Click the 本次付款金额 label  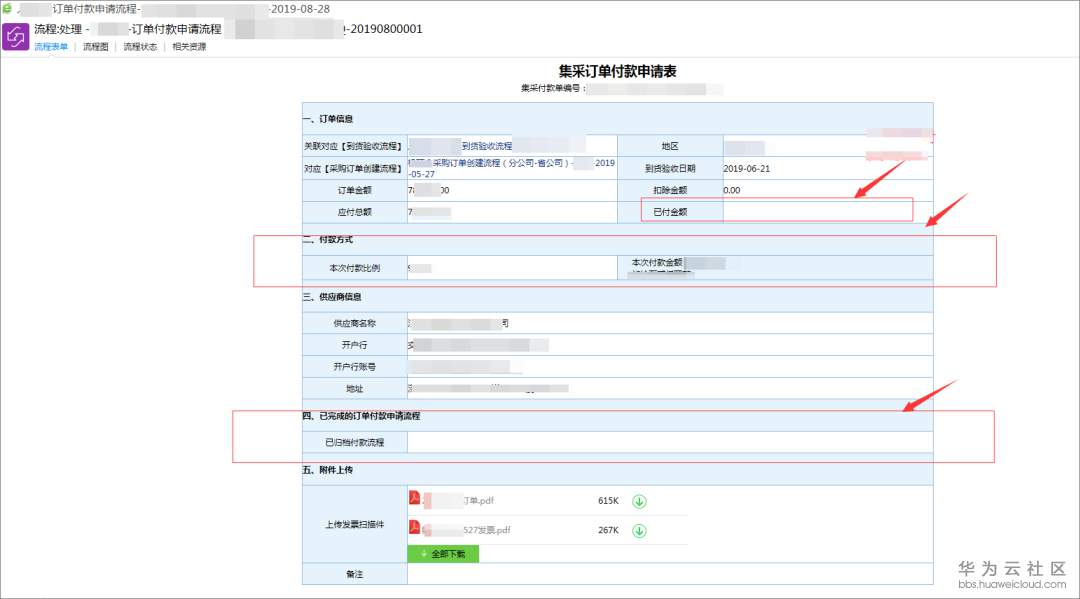[657, 262]
